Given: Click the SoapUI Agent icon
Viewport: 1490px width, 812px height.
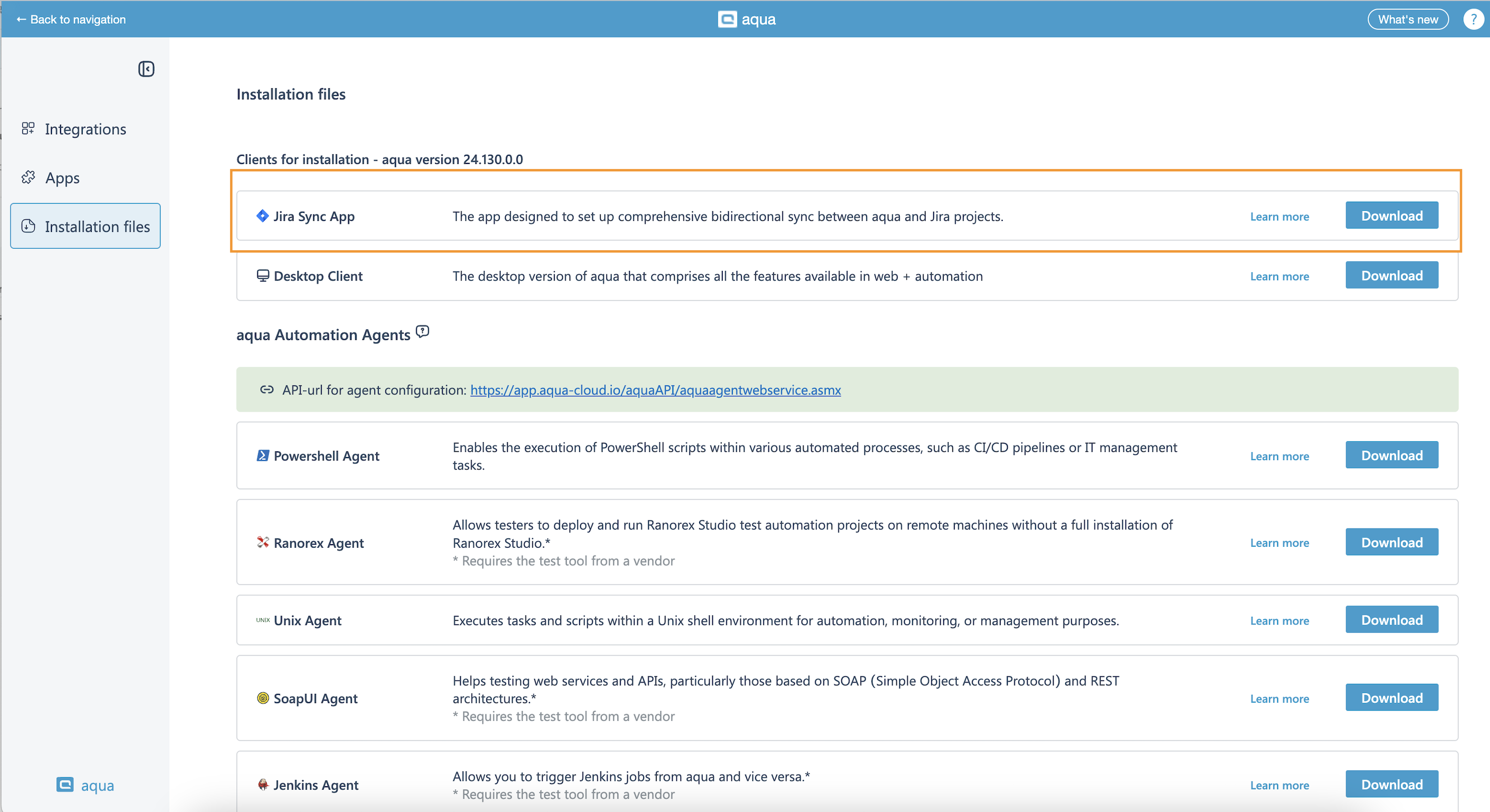Looking at the screenshot, I should (263, 698).
